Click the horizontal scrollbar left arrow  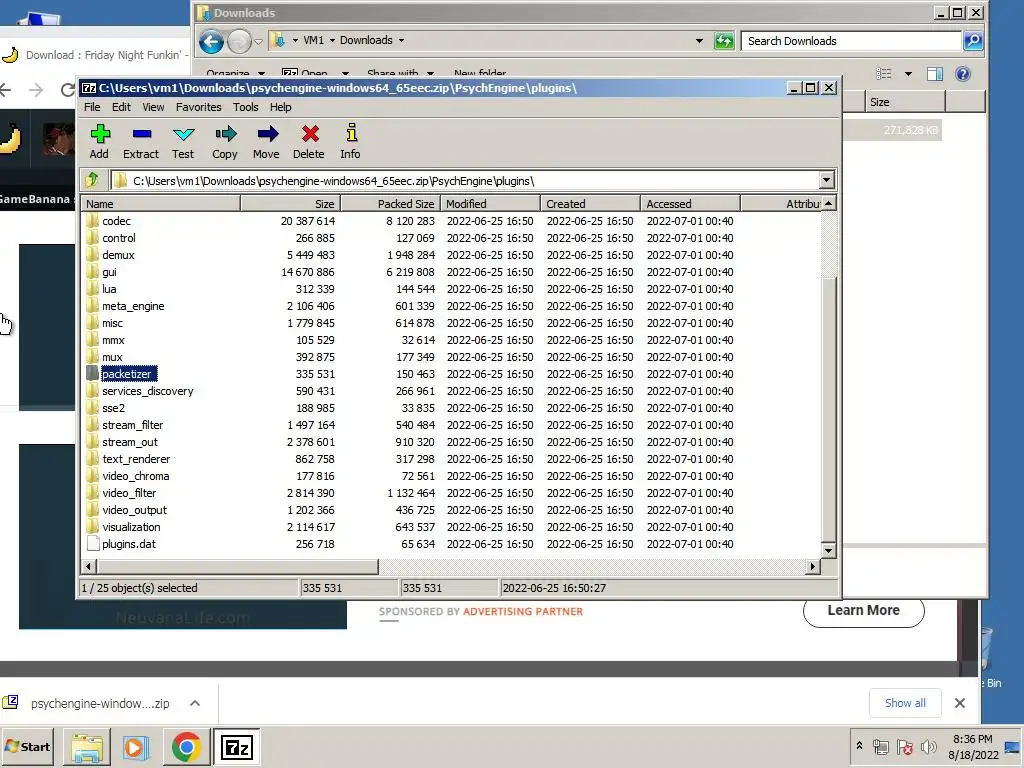(x=89, y=566)
